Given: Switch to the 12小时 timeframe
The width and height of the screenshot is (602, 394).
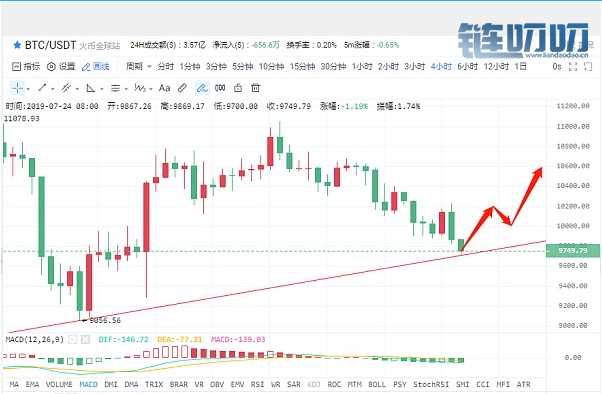Looking at the screenshot, I should click(496, 66).
